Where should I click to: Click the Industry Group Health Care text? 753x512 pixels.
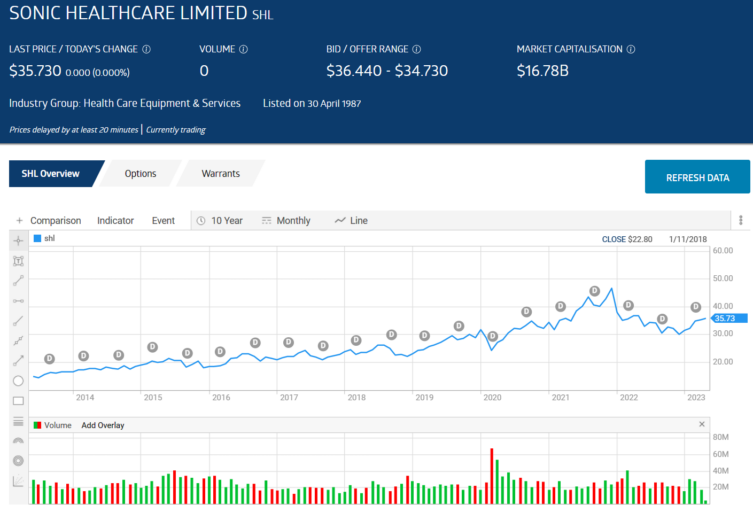125,103
